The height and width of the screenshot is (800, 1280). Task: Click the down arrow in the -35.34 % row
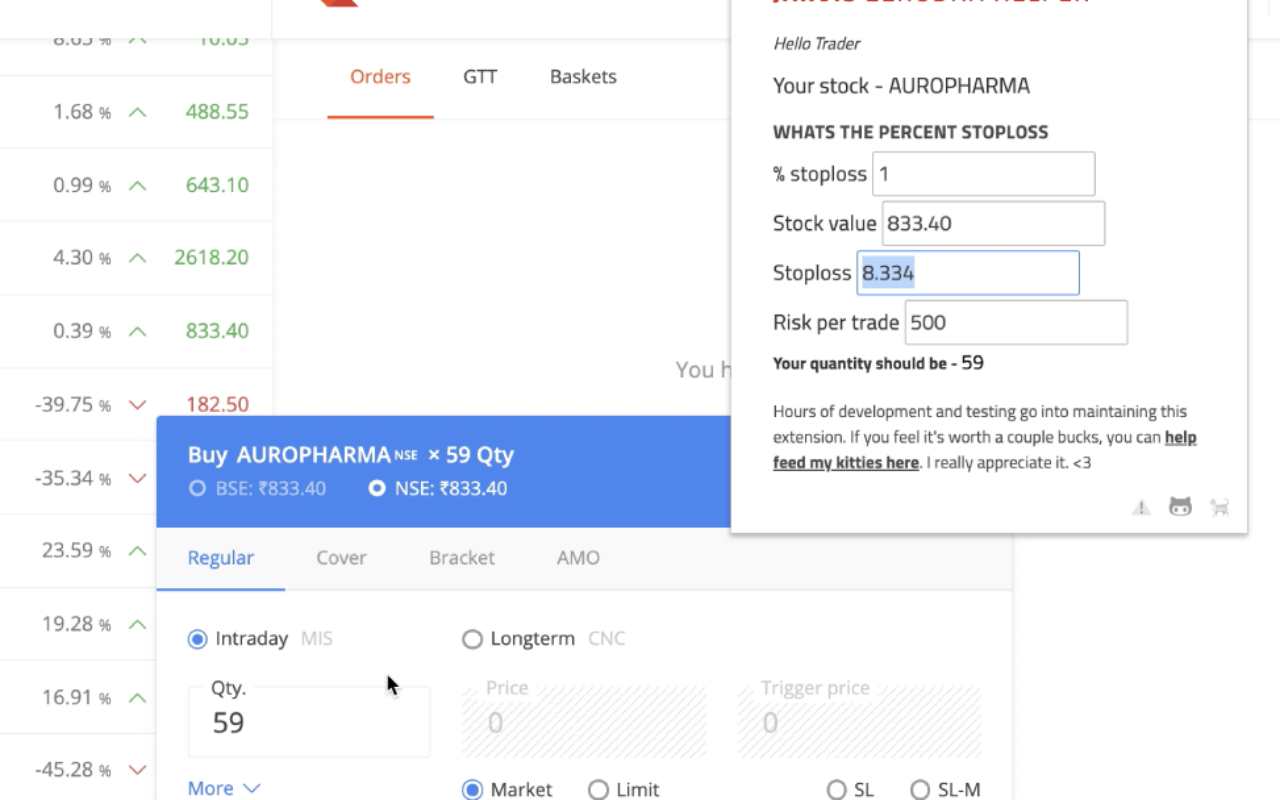pos(138,478)
